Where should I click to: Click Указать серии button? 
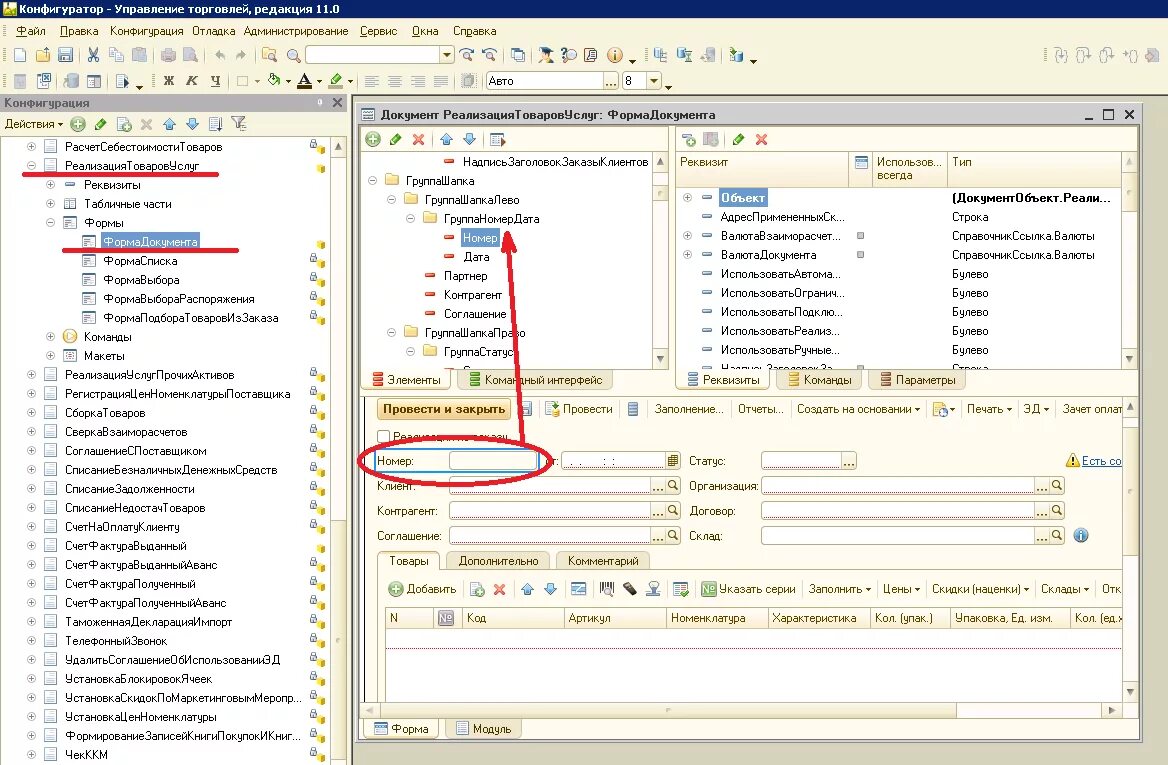[749, 589]
